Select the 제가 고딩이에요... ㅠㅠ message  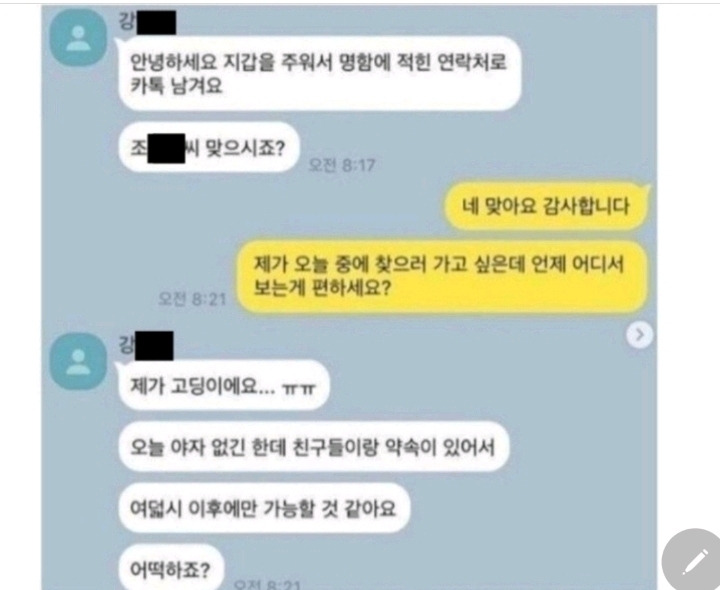[224, 386]
